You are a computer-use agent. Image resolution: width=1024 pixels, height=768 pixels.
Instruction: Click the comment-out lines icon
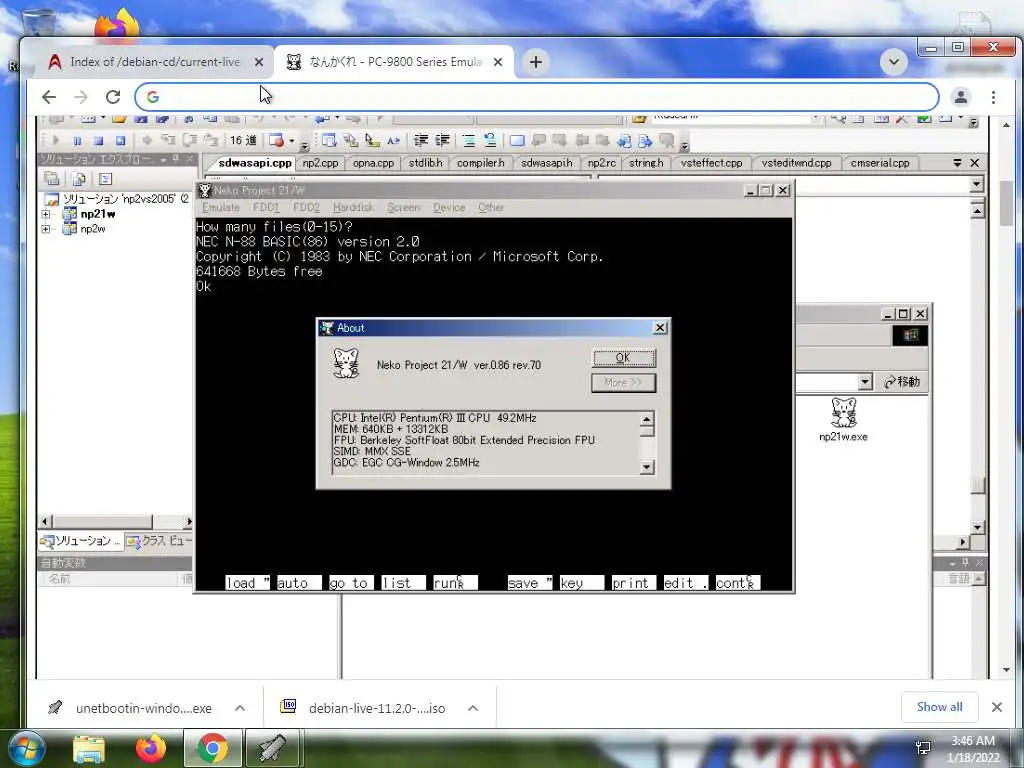468,140
